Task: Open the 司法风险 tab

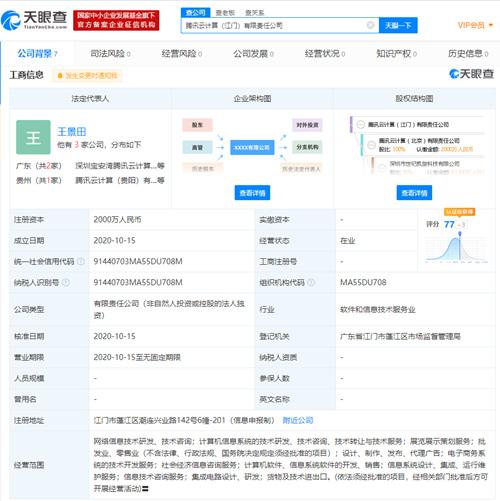Action: click(x=110, y=53)
